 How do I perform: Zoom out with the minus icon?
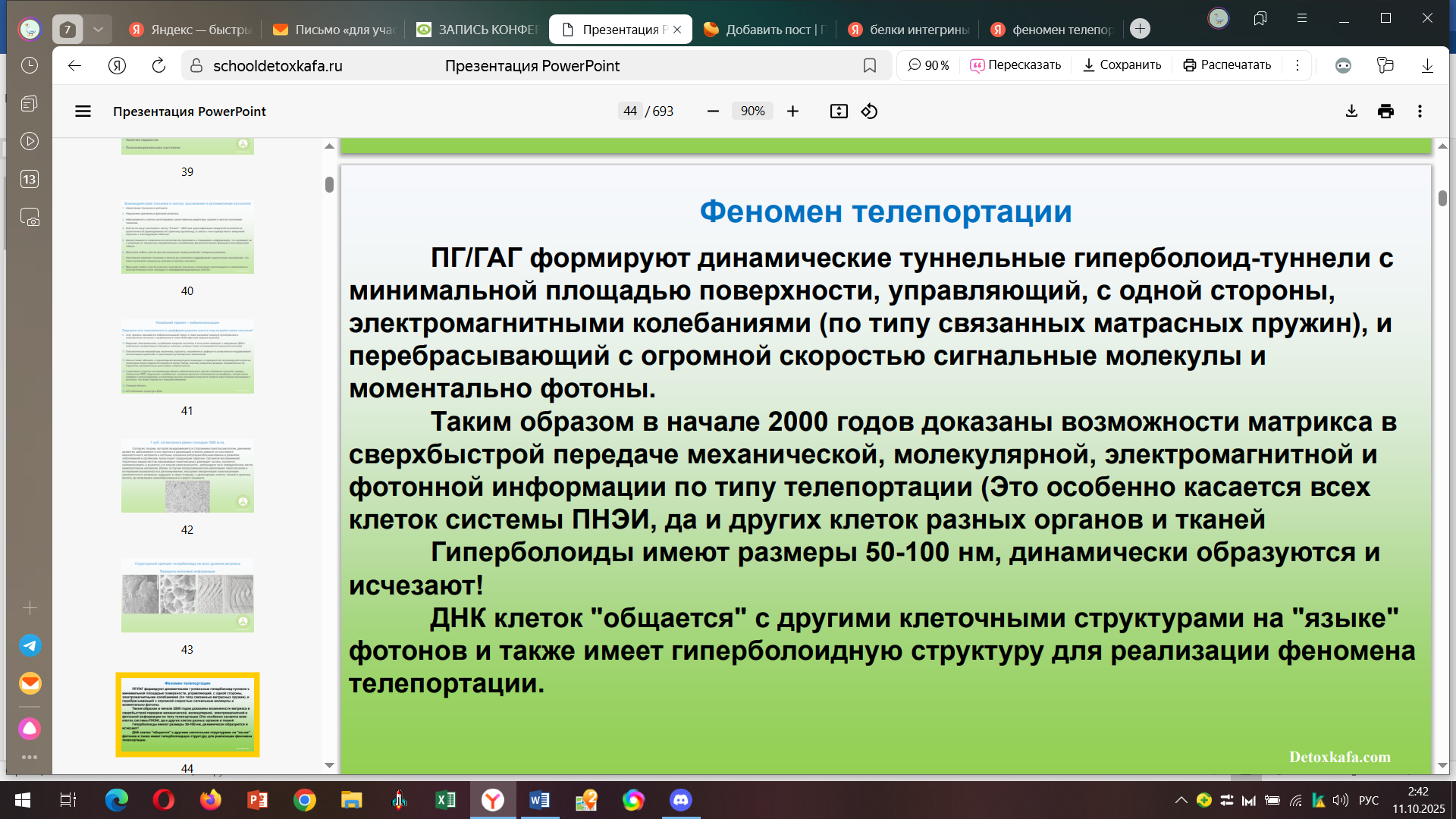713,111
